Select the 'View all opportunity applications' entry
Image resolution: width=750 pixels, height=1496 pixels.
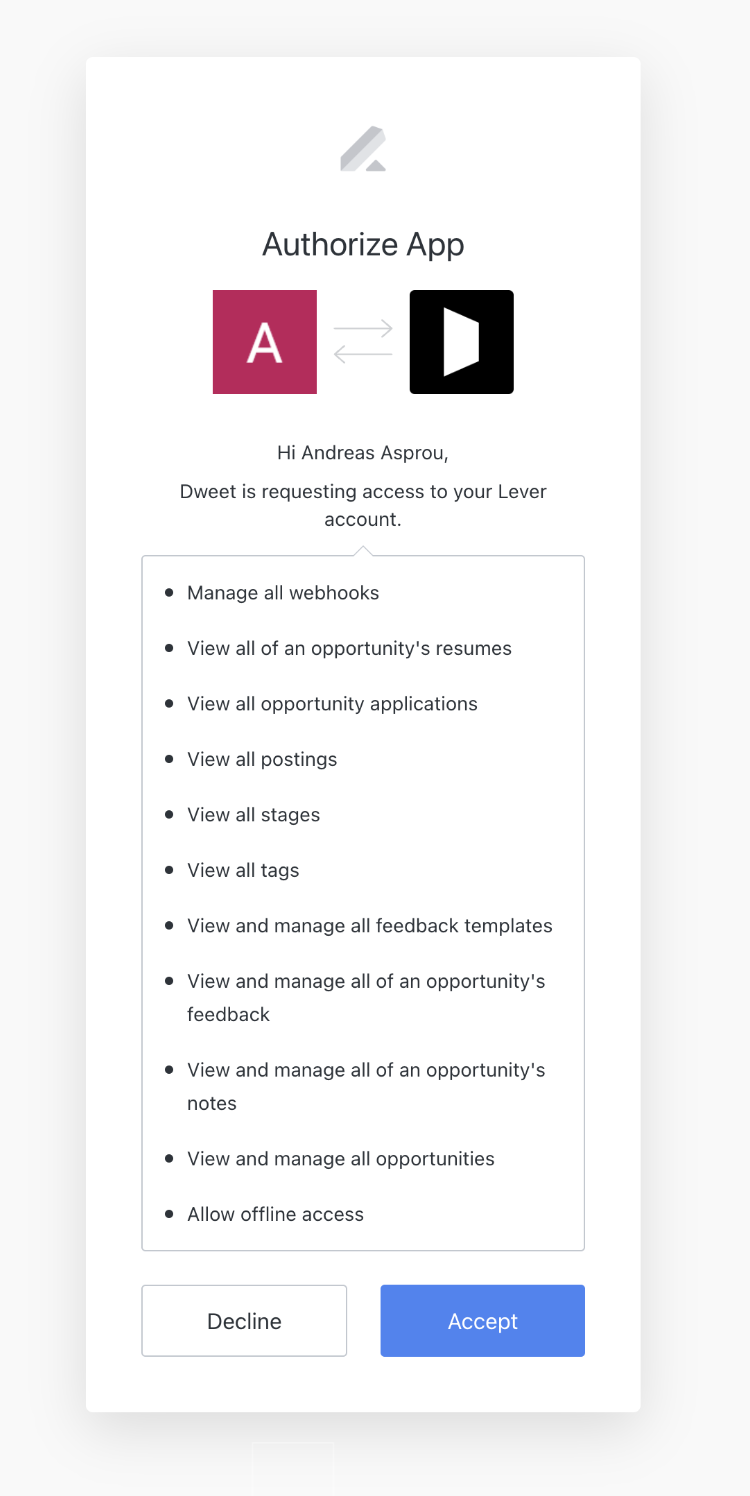(332, 703)
